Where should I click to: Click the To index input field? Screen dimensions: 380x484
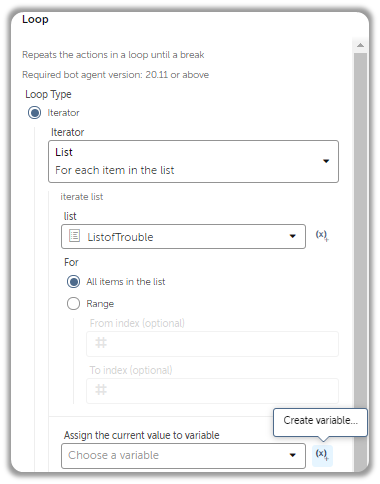[x=212, y=391]
